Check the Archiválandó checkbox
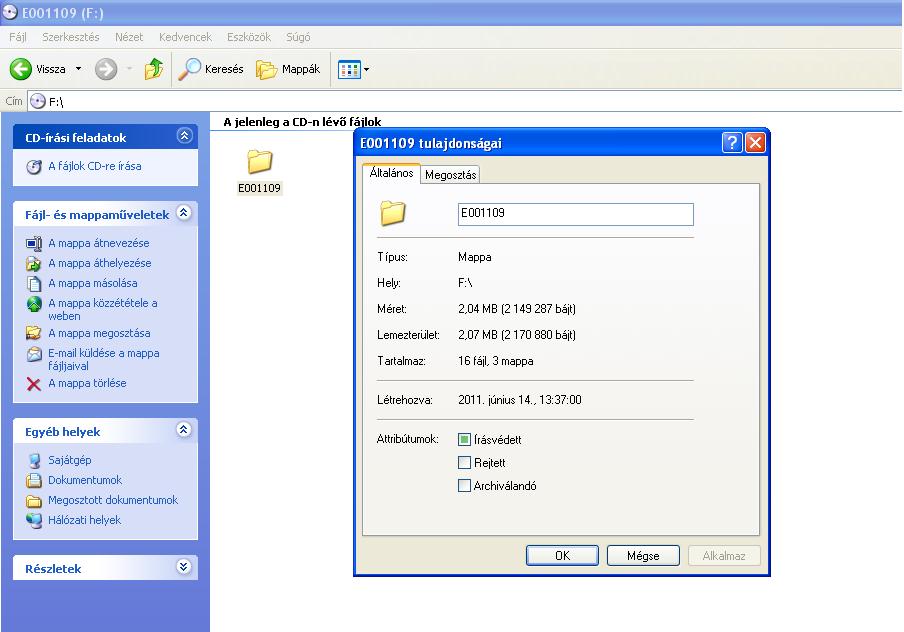 tap(464, 486)
